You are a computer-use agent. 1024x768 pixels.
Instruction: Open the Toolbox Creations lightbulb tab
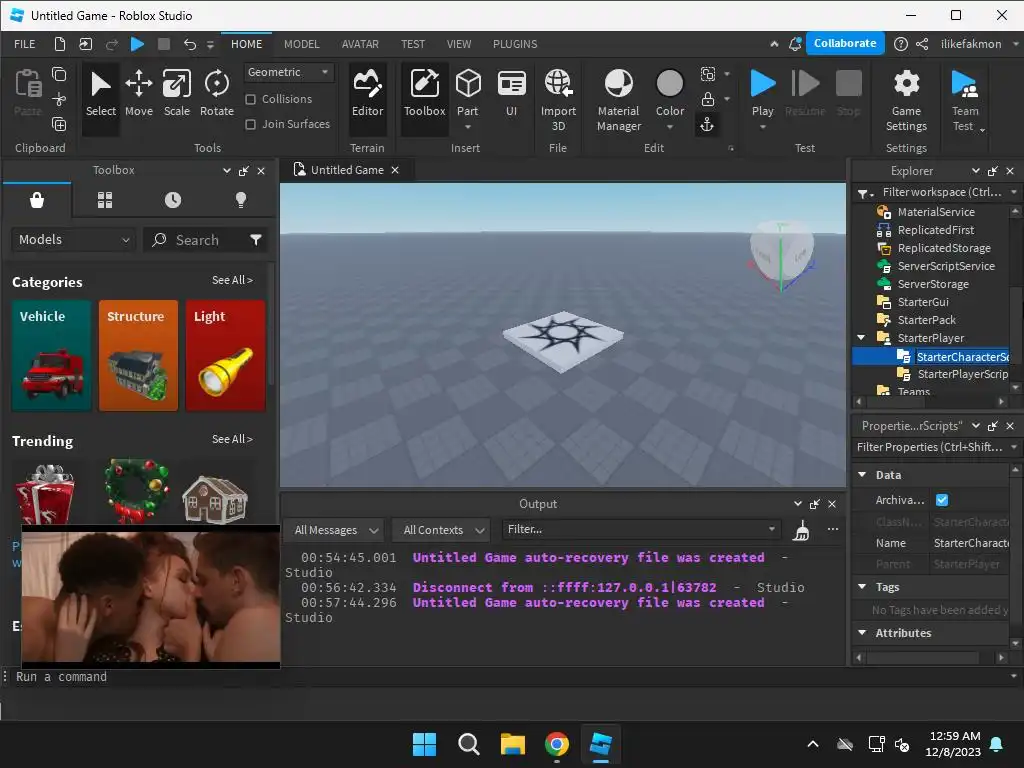tap(240, 200)
